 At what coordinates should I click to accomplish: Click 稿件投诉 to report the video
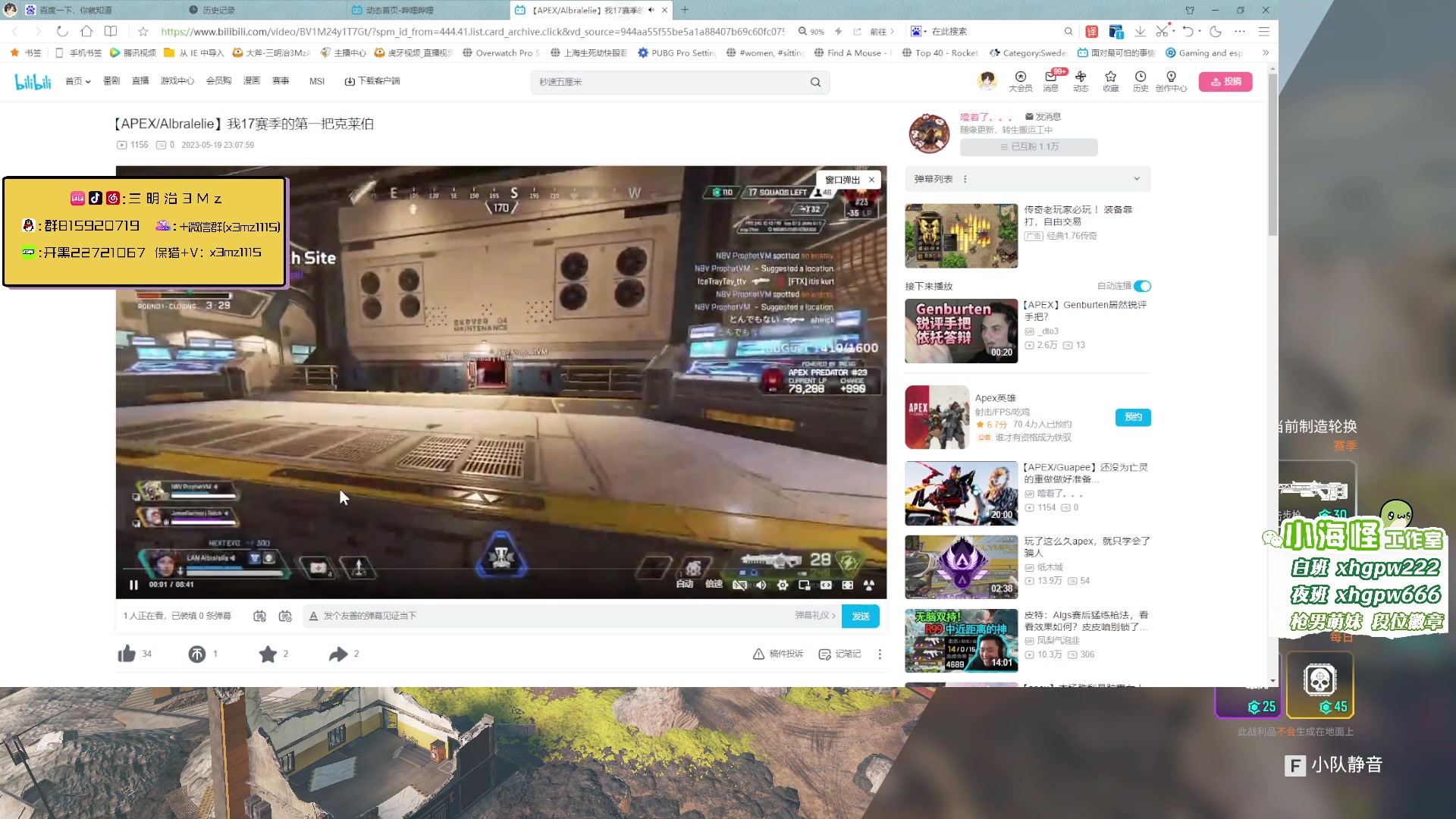[x=778, y=654]
